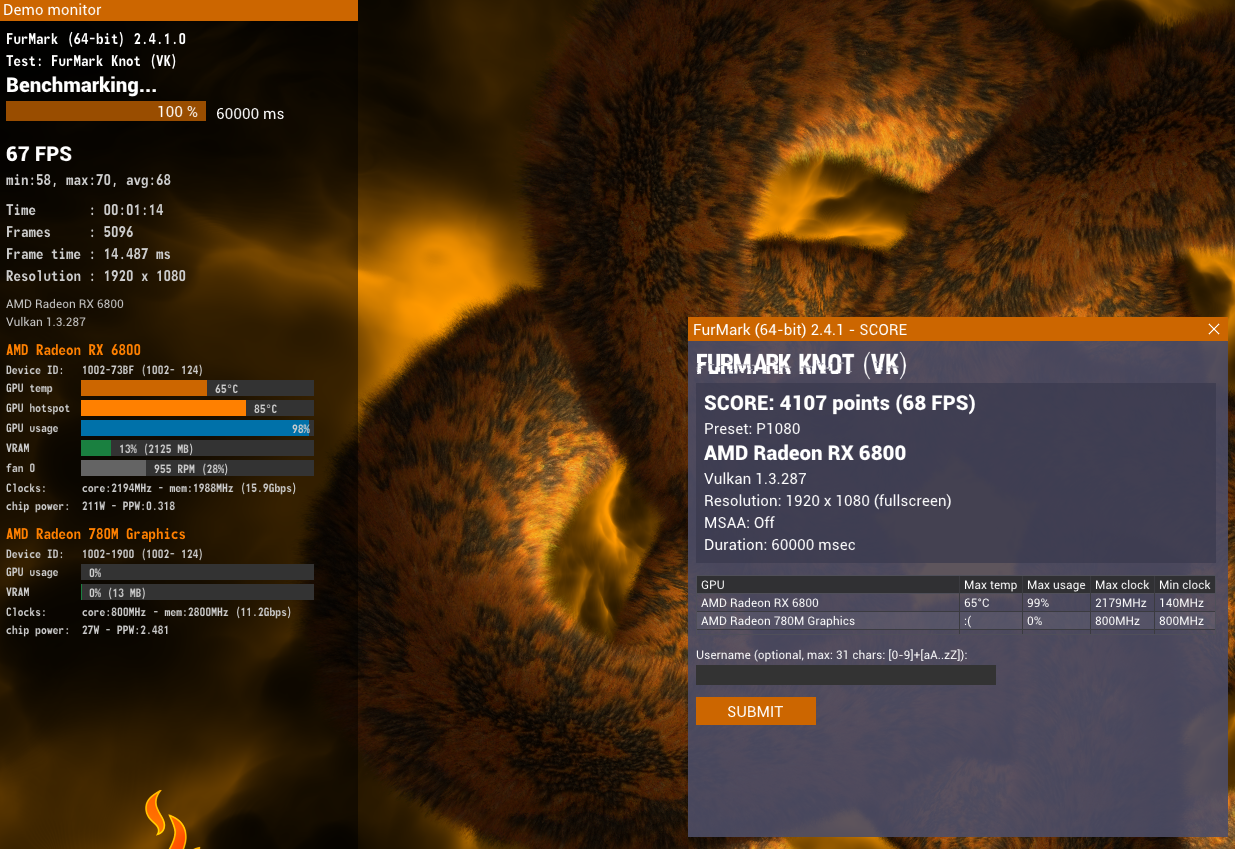Viewport: 1235px width, 849px height.
Task: Select the AMD Radeon 780M Graphics table row
Action: (x=956, y=621)
